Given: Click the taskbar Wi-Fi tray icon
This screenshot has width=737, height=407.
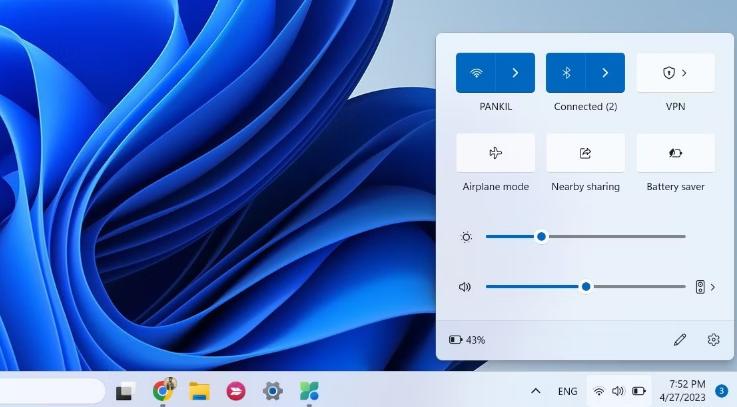Looking at the screenshot, I should [x=599, y=391].
